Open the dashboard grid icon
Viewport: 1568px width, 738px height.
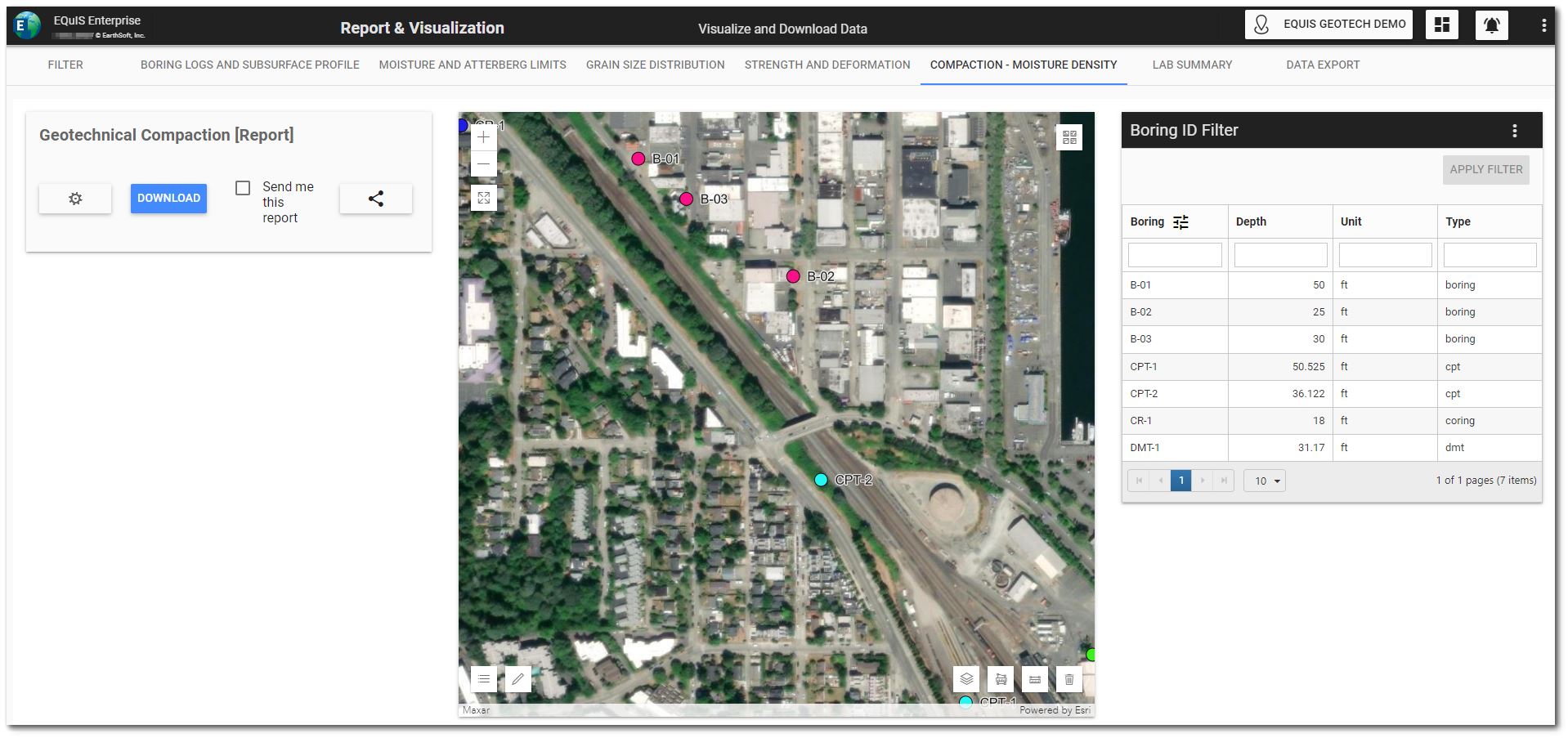[x=1441, y=25]
